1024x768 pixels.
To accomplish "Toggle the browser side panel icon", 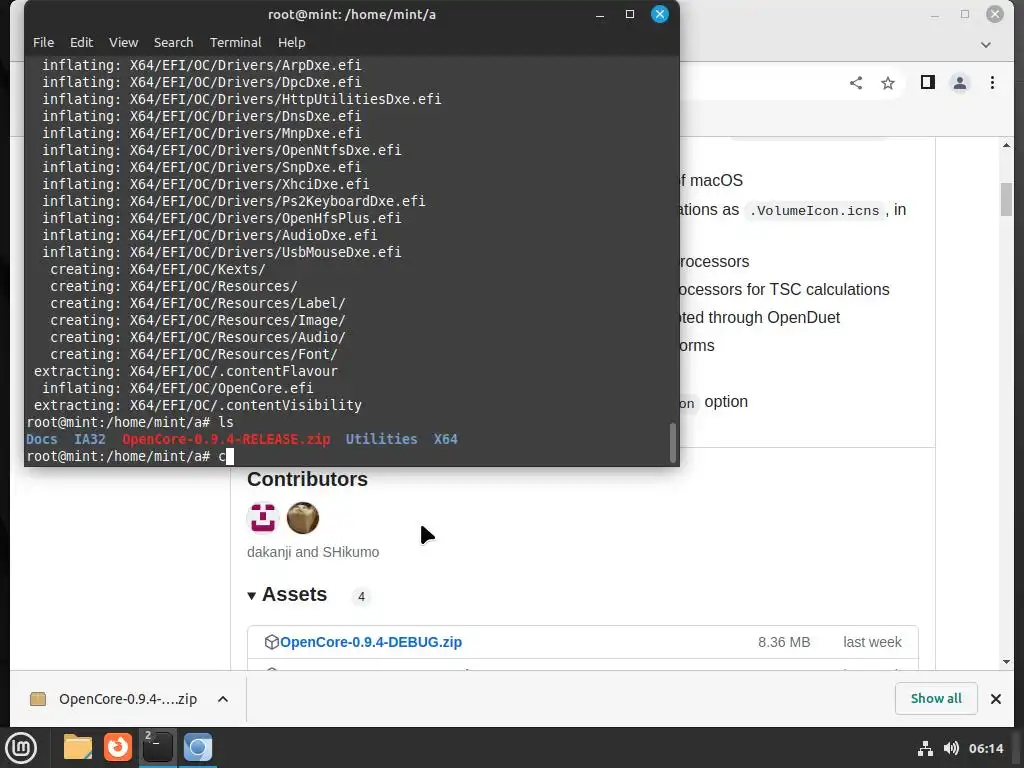I will pyautogui.click(x=927, y=82).
